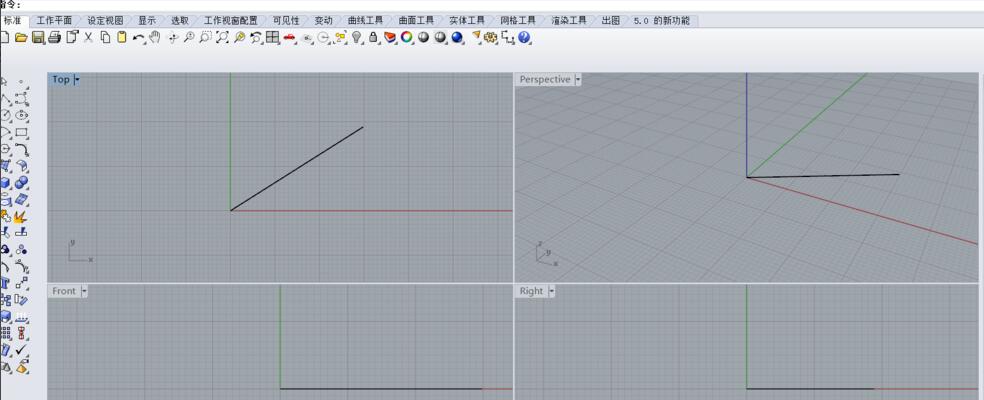Open a file with the folder icon
Viewport: 984px width, 400px height.
(x=21, y=38)
